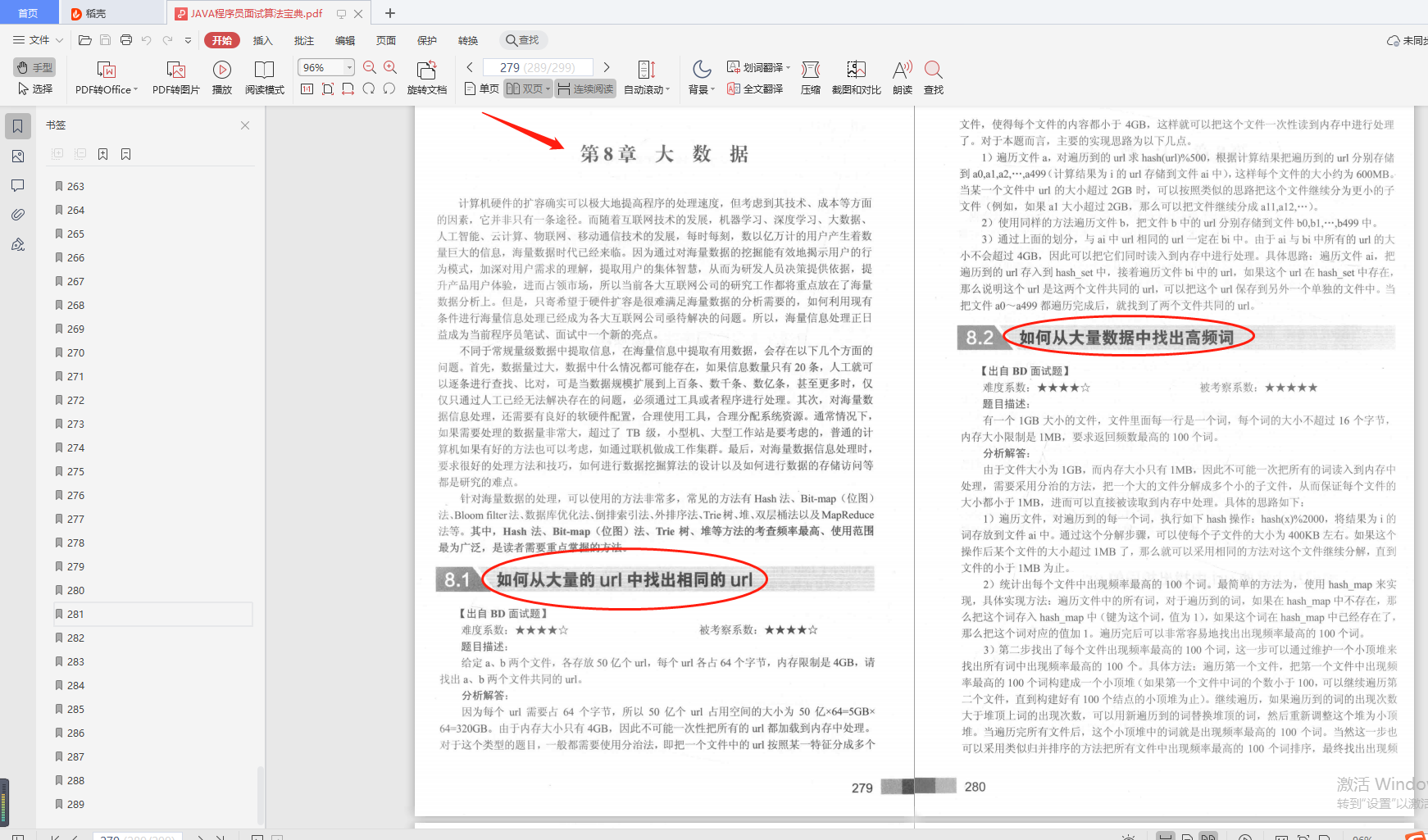Image resolution: width=1428 pixels, height=840 pixels.
Task: Switch to the 批注 annotation tab
Action: 304,40
